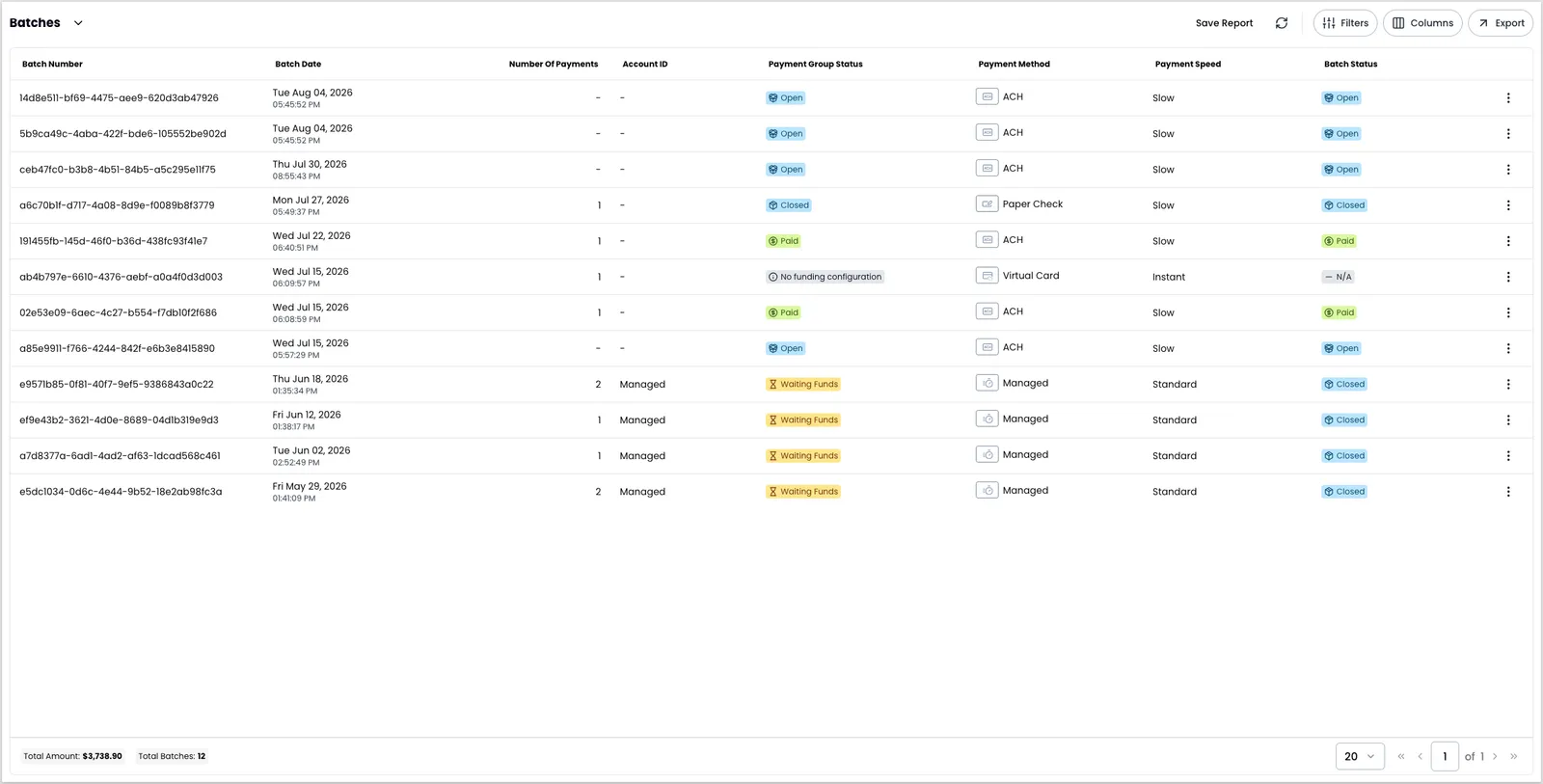The width and height of the screenshot is (1543, 784).
Task: Open row actions for batch ab4b797e-6610-4376-aebf-a0a4f0d3d003
Action: [x=1508, y=277]
